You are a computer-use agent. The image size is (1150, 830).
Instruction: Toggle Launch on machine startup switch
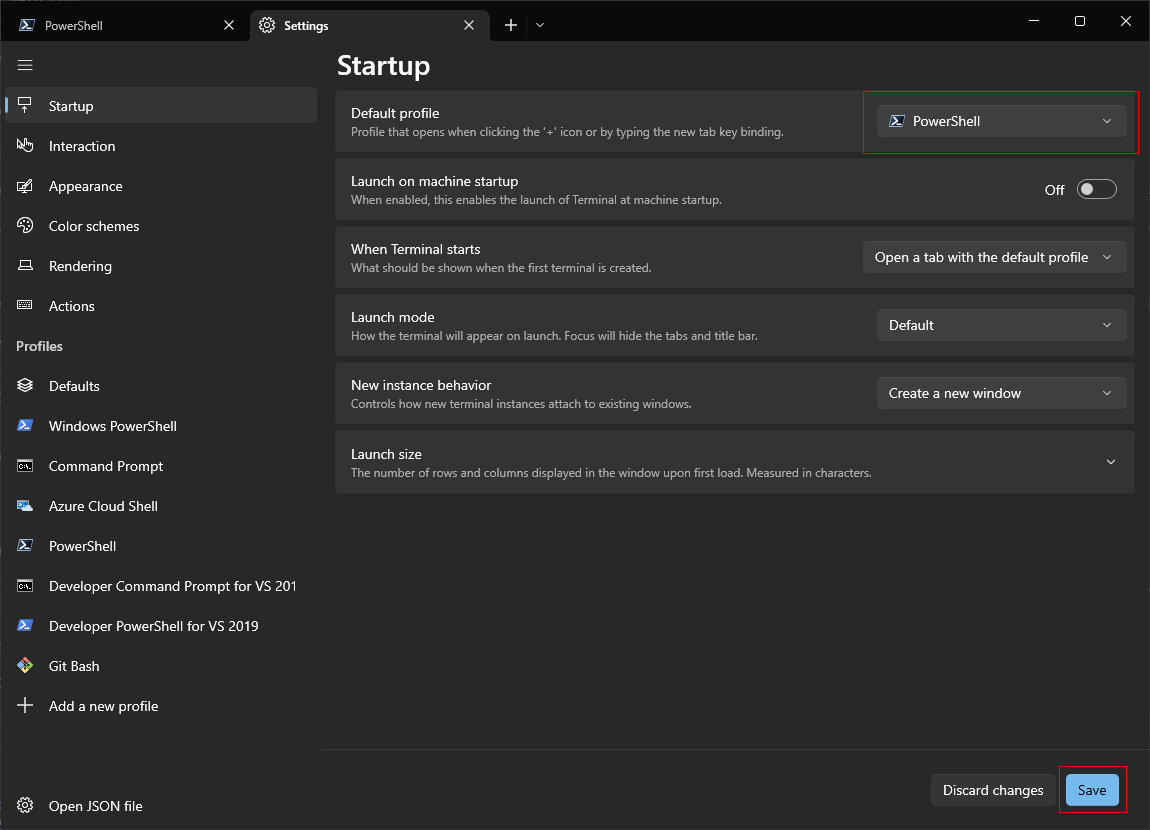pos(1096,189)
